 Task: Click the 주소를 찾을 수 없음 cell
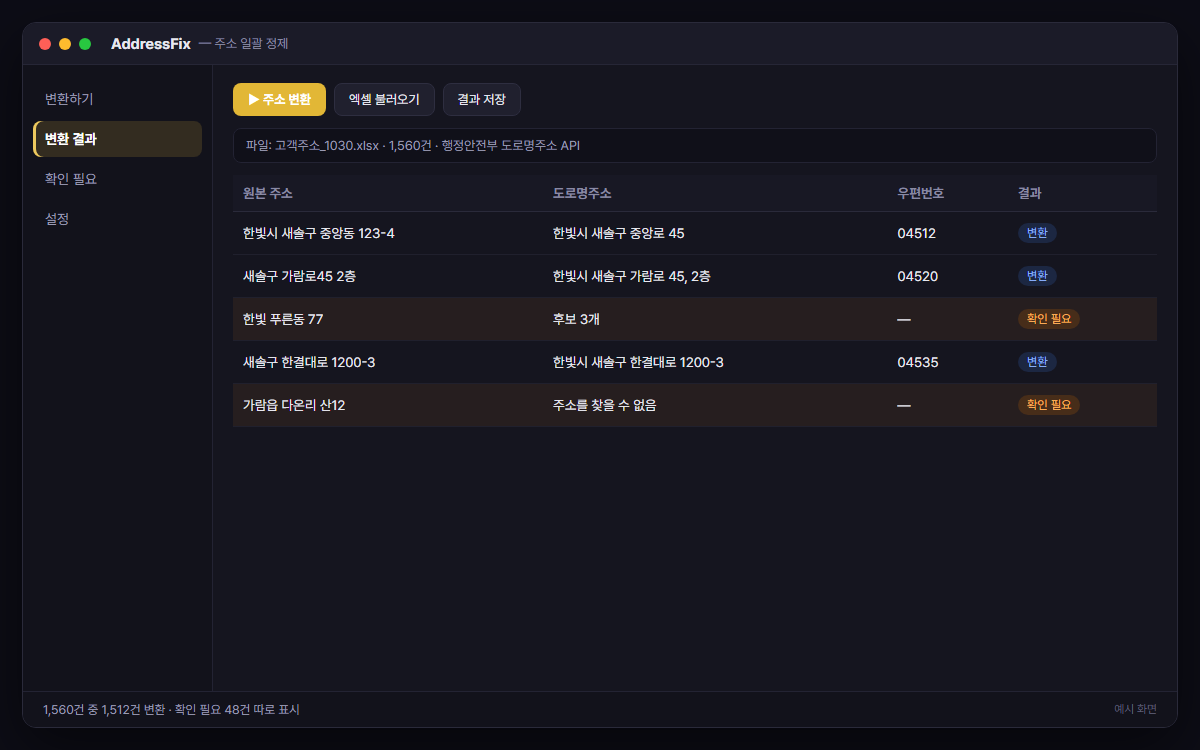(605, 405)
